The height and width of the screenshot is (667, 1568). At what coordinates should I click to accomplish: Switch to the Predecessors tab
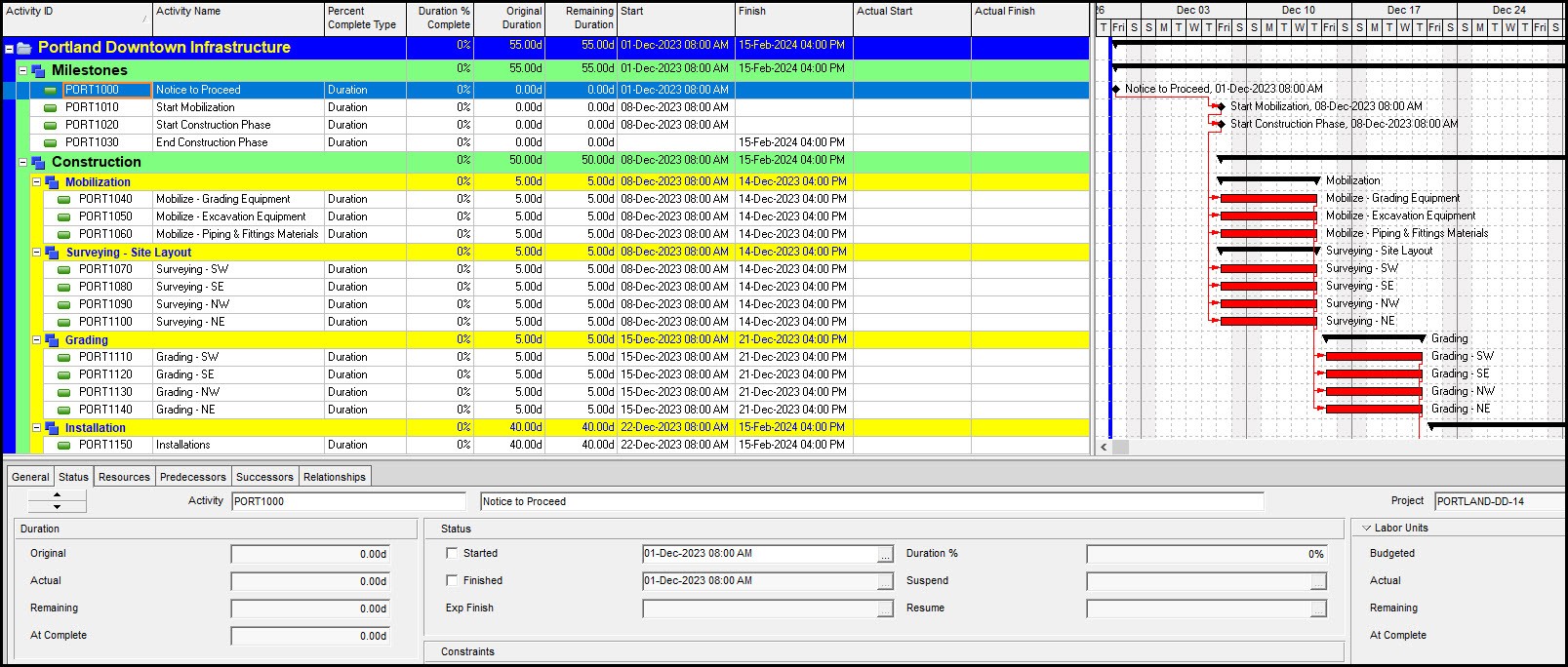(192, 477)
